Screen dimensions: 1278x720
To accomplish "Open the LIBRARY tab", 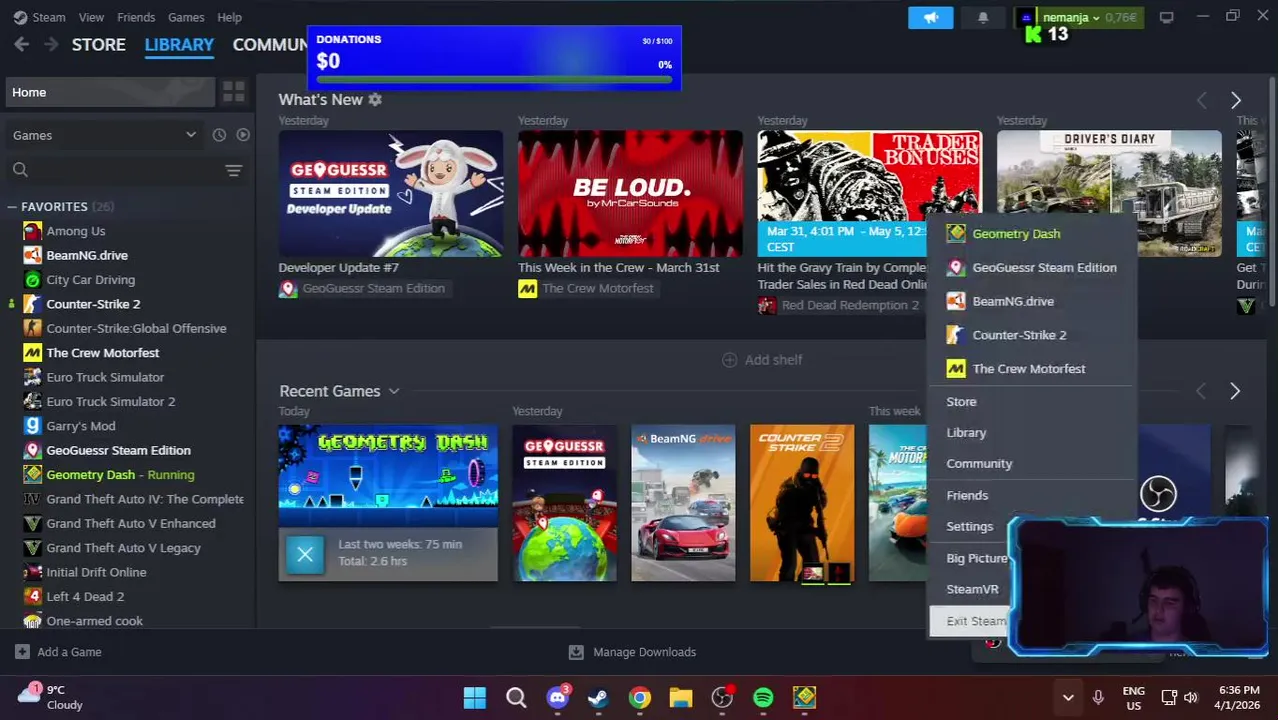I will [x=179, y=44].
